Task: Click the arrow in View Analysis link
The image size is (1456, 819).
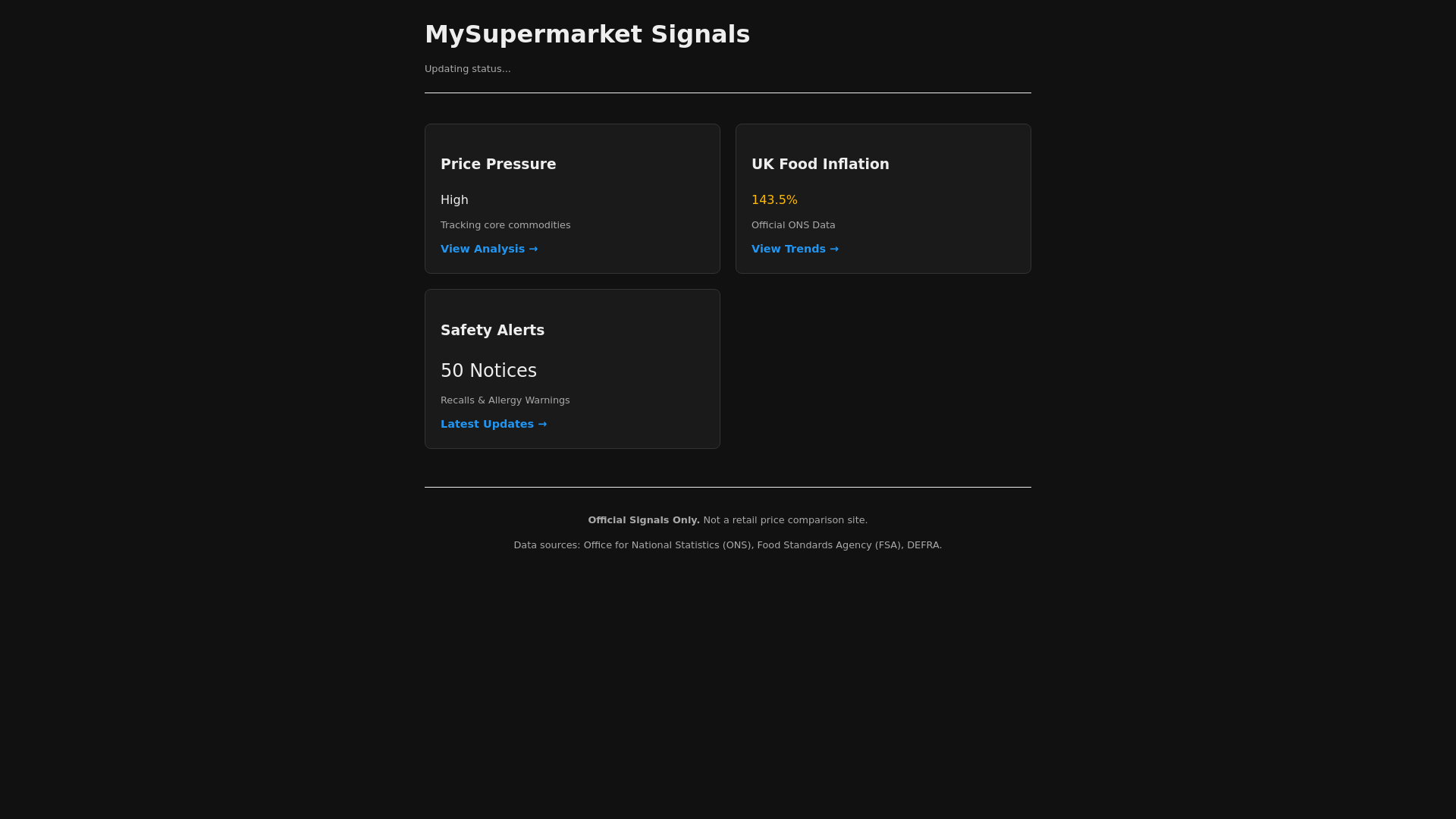Action: pyautogui.click(x=533, y=249)
